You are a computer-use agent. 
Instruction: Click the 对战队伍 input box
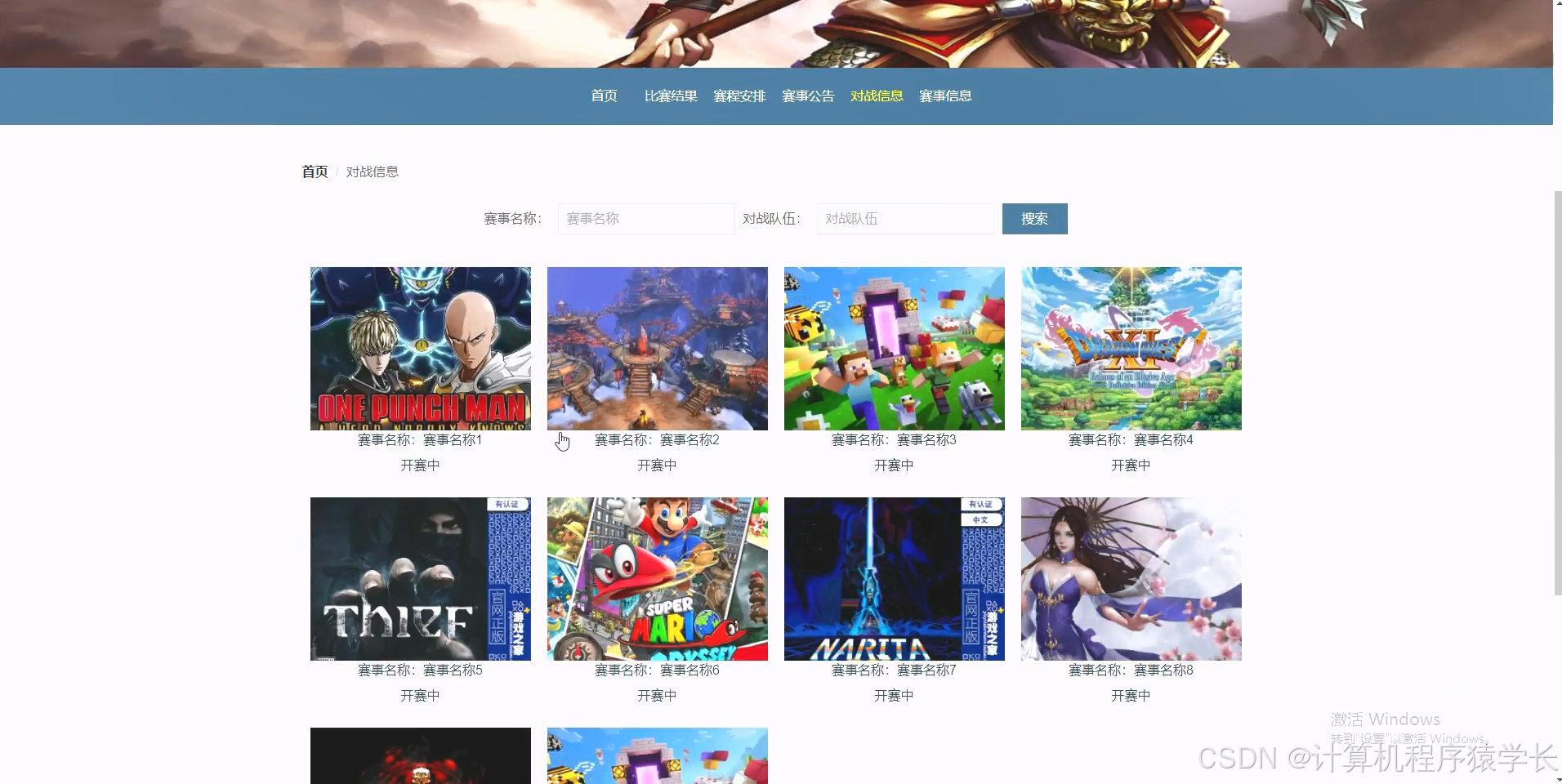tap(904, 218)
